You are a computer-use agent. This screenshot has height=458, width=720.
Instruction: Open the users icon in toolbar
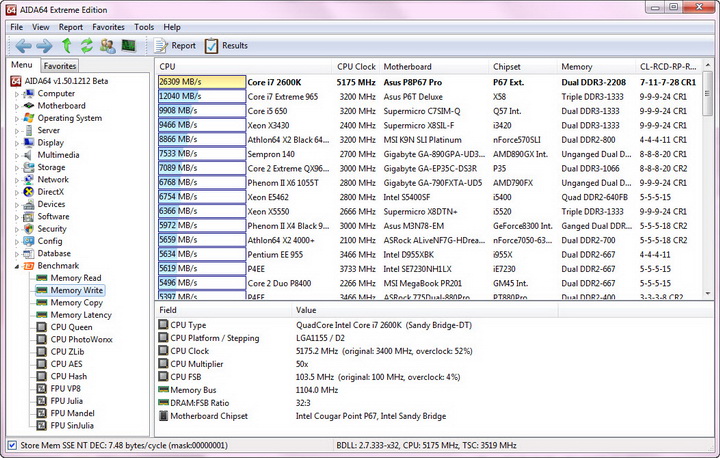click(x=107, y=45)
